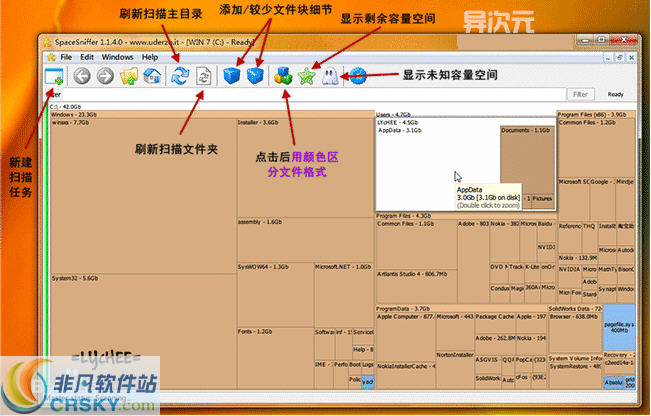
Task: Click the green Go Back arrow
Action: click(82, 76)
